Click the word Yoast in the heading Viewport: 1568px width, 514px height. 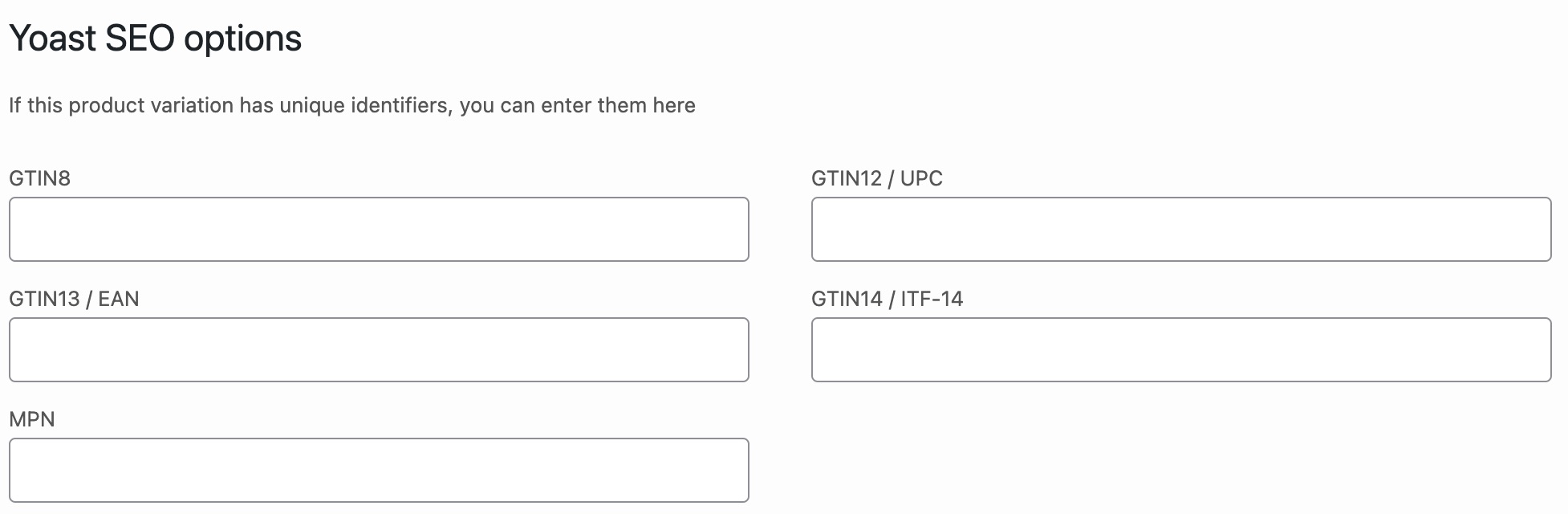[x=52, y=39]
